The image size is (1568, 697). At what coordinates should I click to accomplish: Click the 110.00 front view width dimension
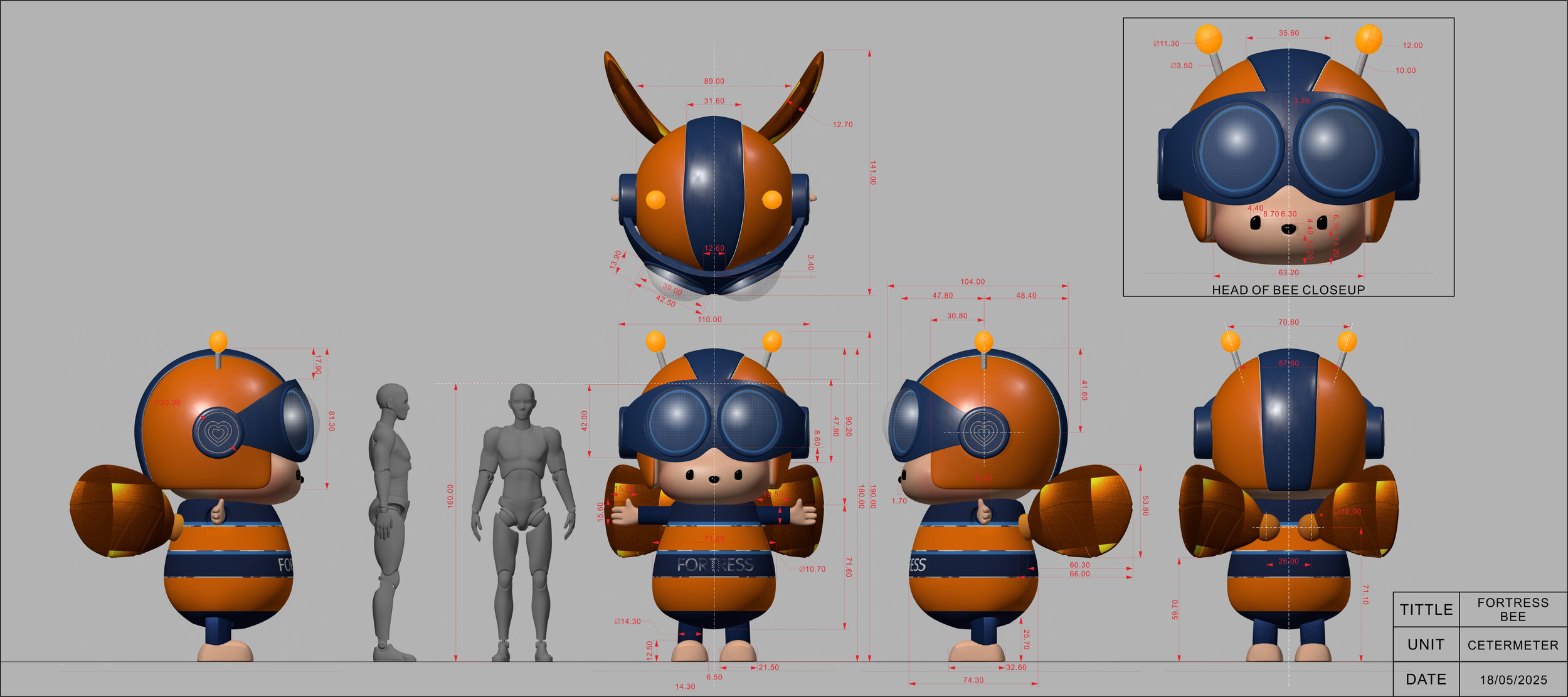(709, 320)
